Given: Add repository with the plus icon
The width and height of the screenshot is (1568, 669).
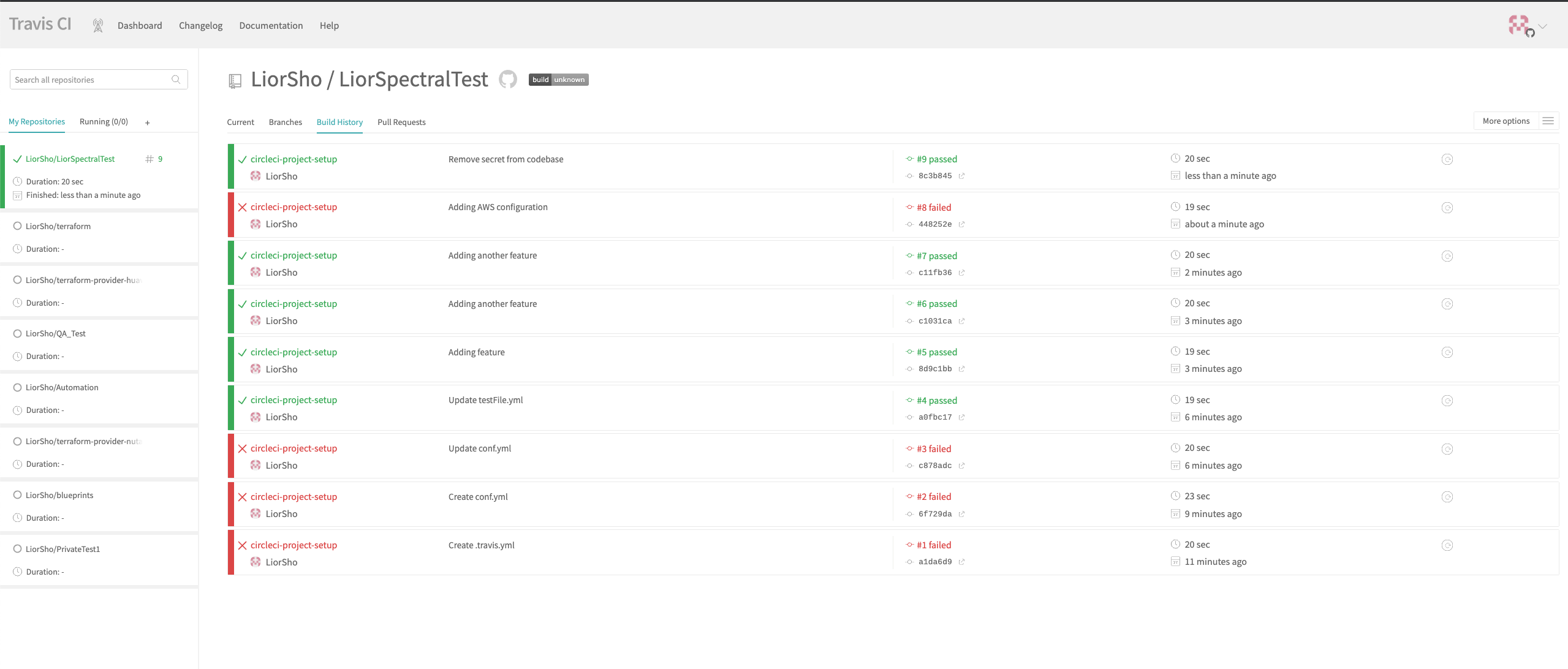Looking at the screenshot, I should (x=147, y=123).
